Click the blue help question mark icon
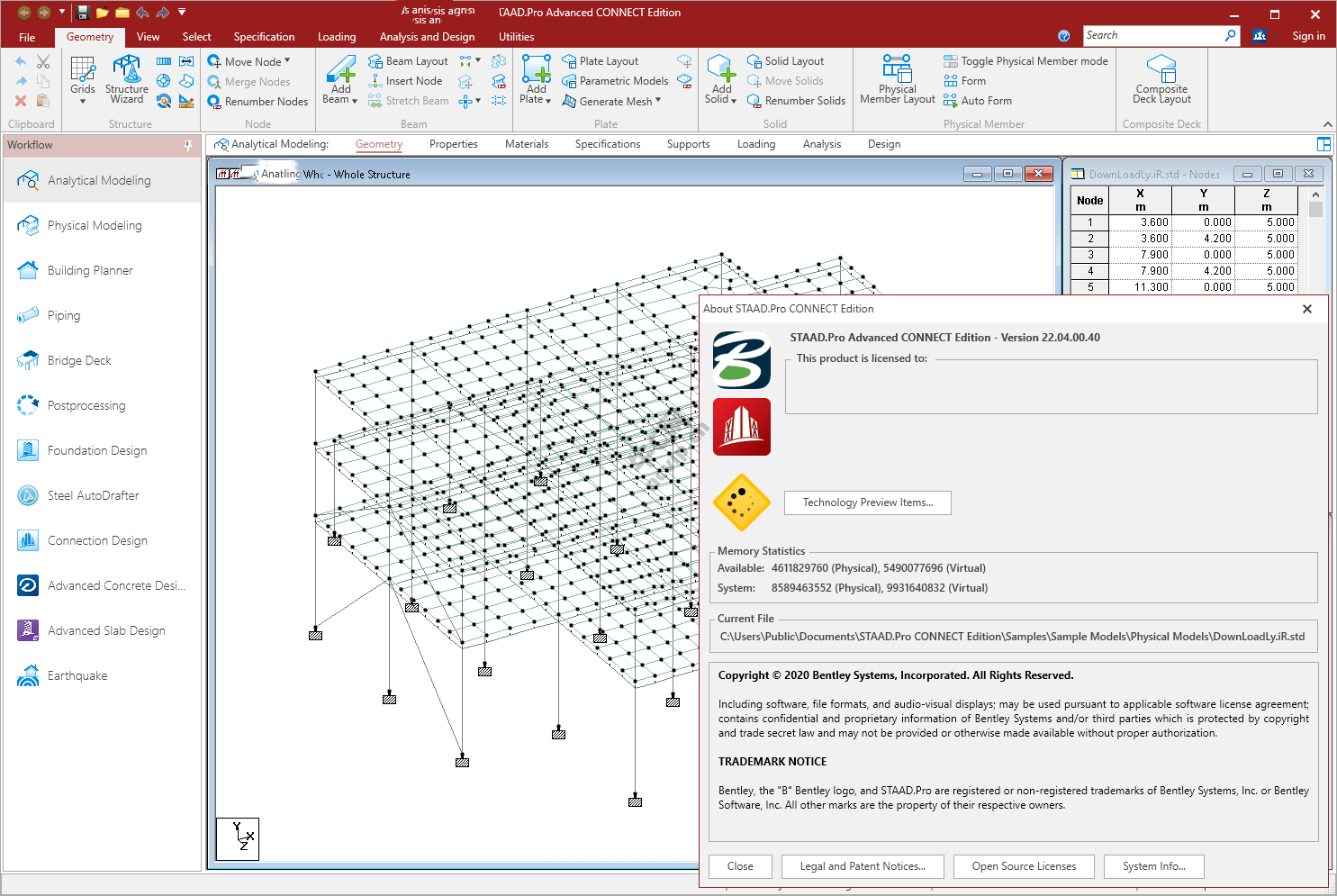1337x896 pixels. point(1064,36)
